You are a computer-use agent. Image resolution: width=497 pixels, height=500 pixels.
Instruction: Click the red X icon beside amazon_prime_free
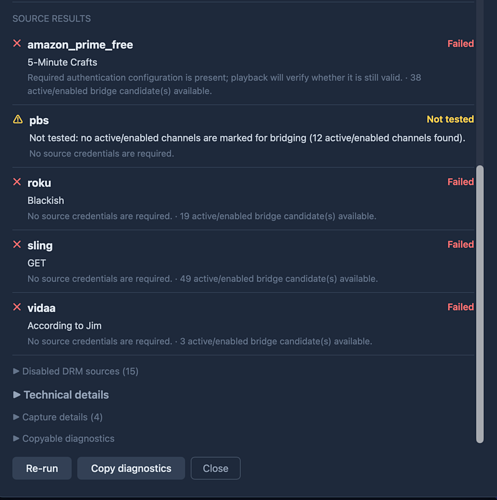(17, 43)
